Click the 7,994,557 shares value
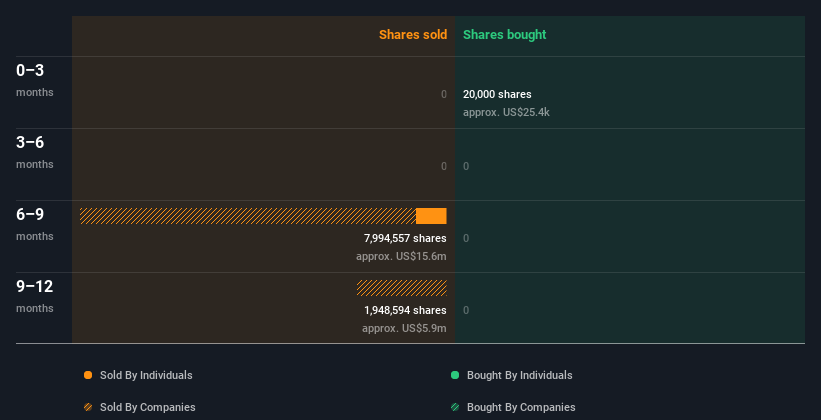821x420 pixels. pyautogui.click(x=405, y=238)
